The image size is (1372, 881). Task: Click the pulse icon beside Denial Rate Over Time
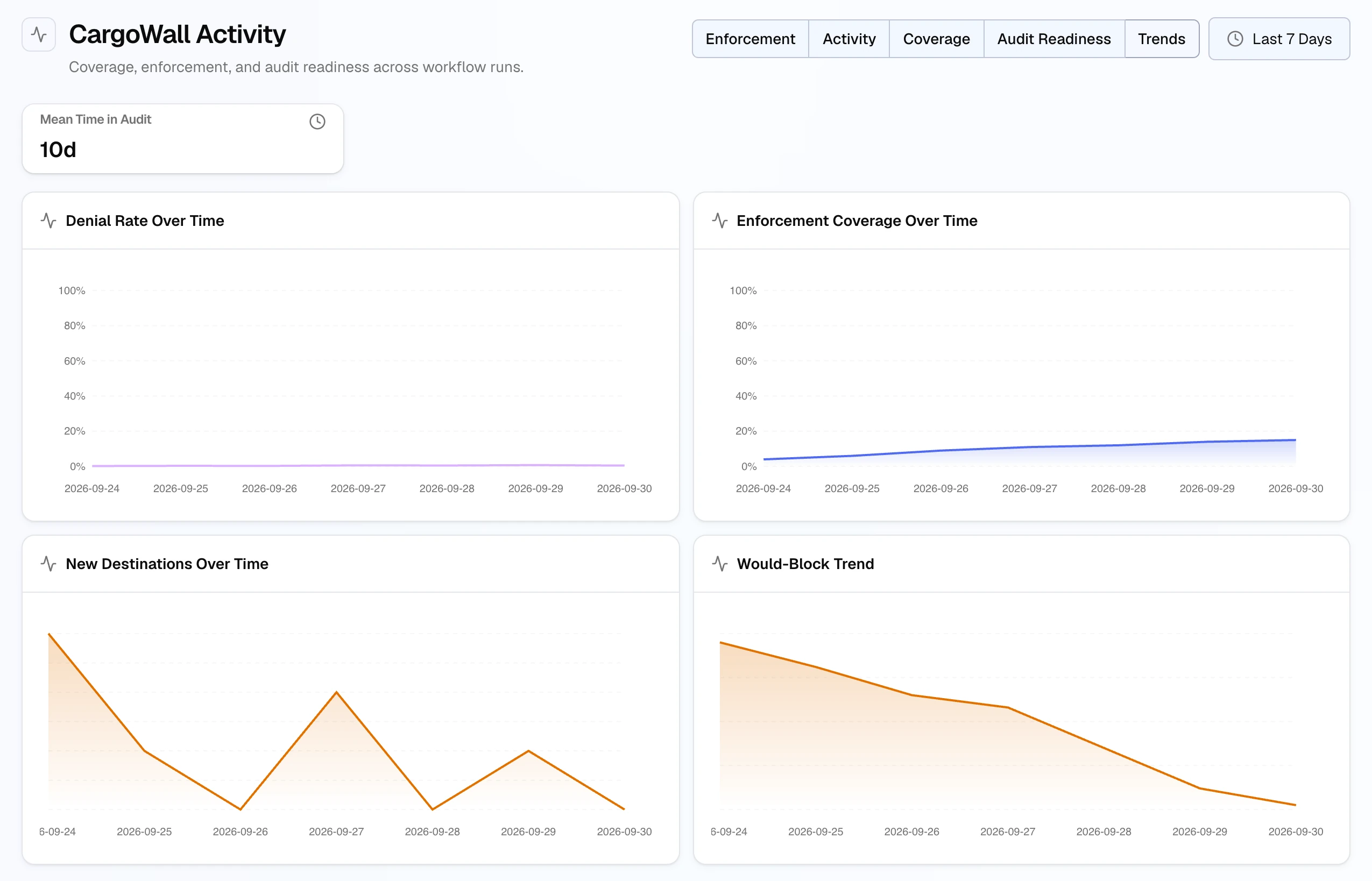(48, 221)
